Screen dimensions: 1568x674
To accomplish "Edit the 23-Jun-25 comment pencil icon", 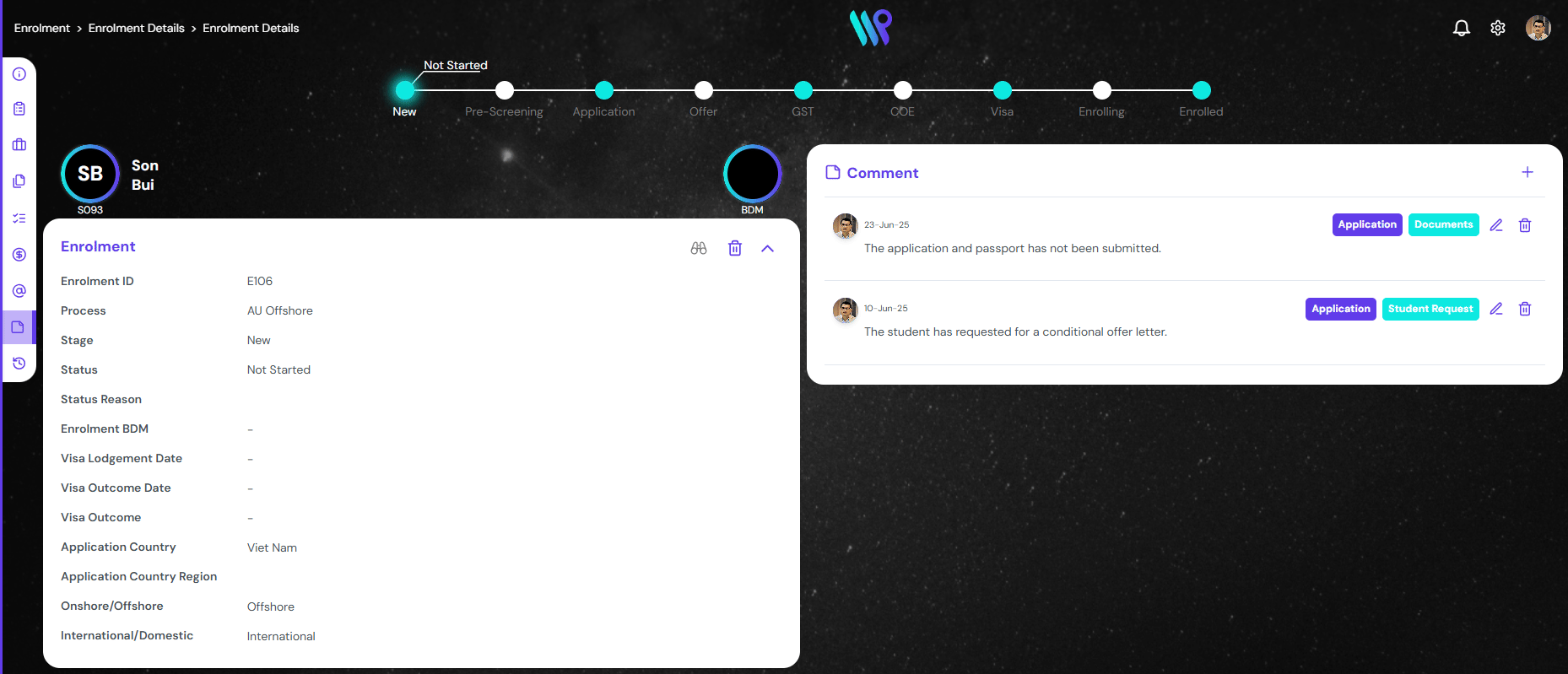I will [1496, 225].
